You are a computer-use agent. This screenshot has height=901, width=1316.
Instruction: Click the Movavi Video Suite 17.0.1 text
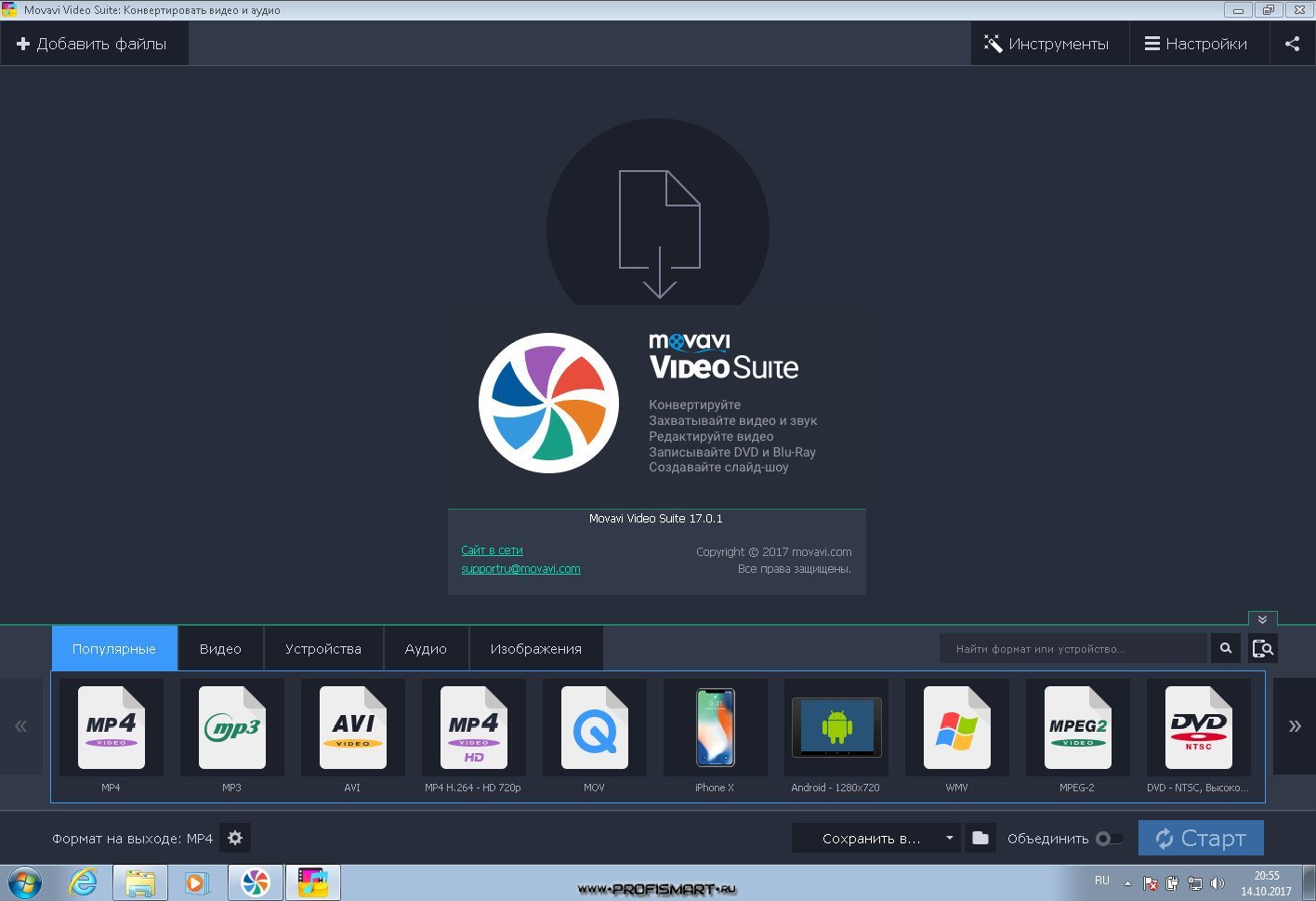point(656,519)
